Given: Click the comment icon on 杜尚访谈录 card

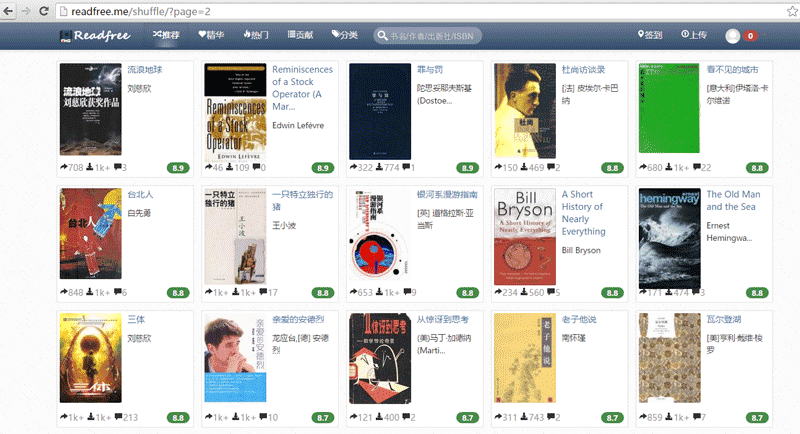Looking at the screenshot, I should (551, 167).
